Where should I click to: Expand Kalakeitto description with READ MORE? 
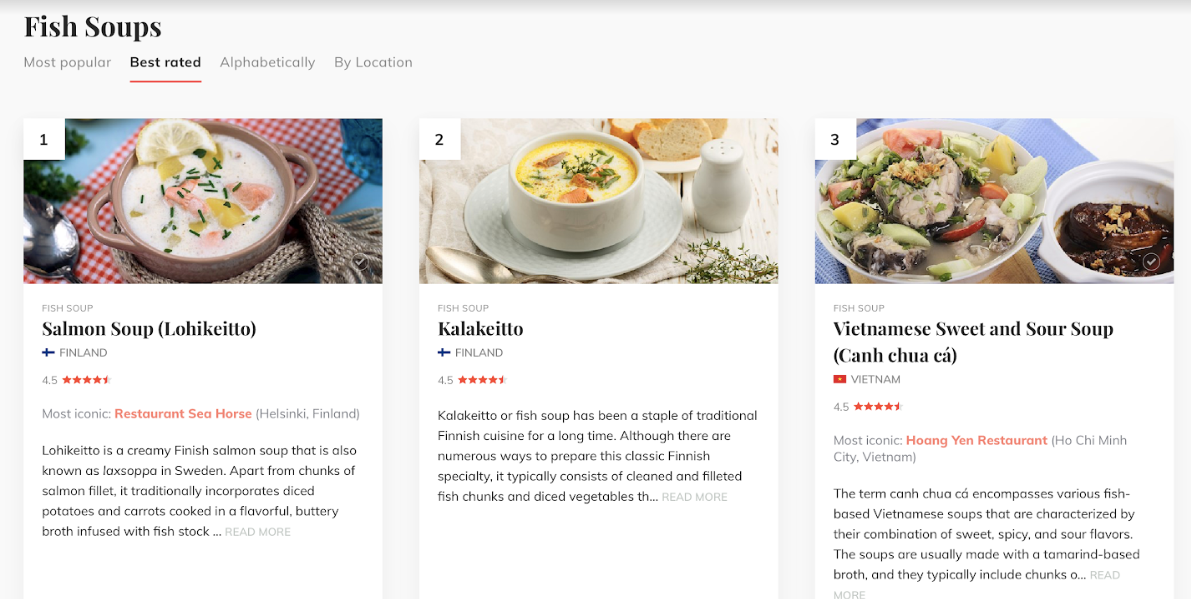point(694,497)
